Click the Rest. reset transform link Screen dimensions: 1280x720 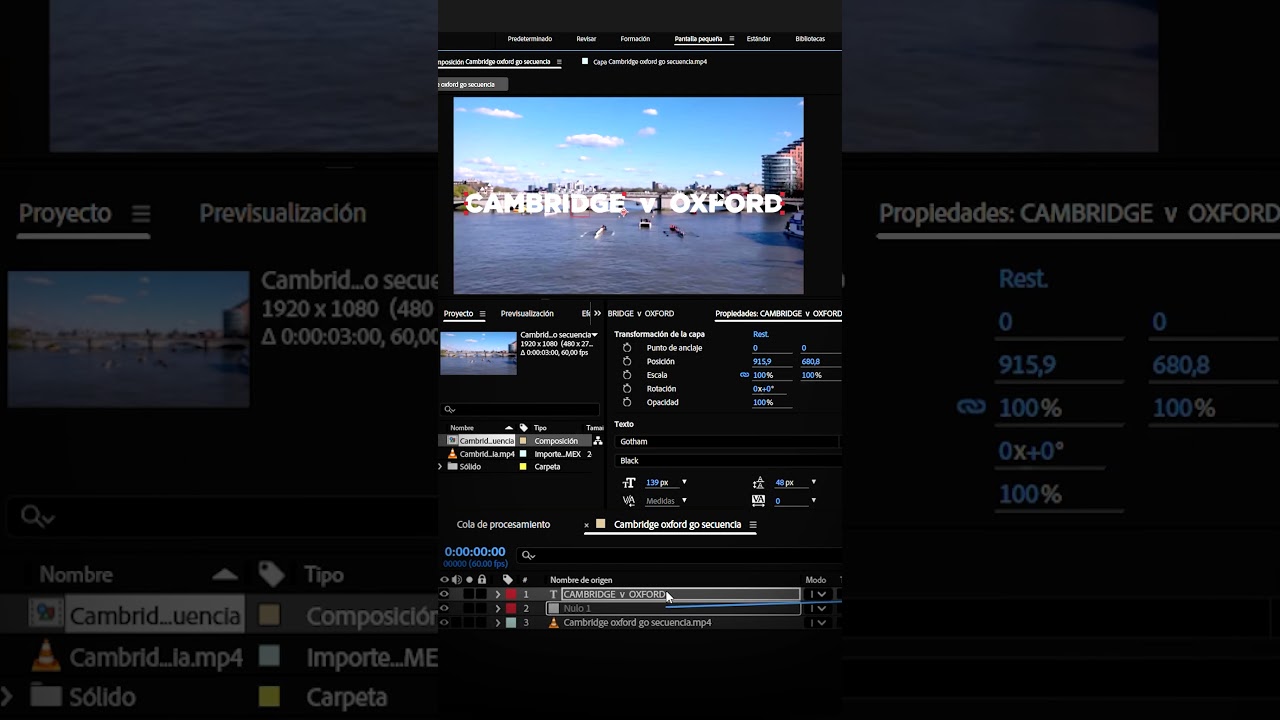tap(761, 334)
